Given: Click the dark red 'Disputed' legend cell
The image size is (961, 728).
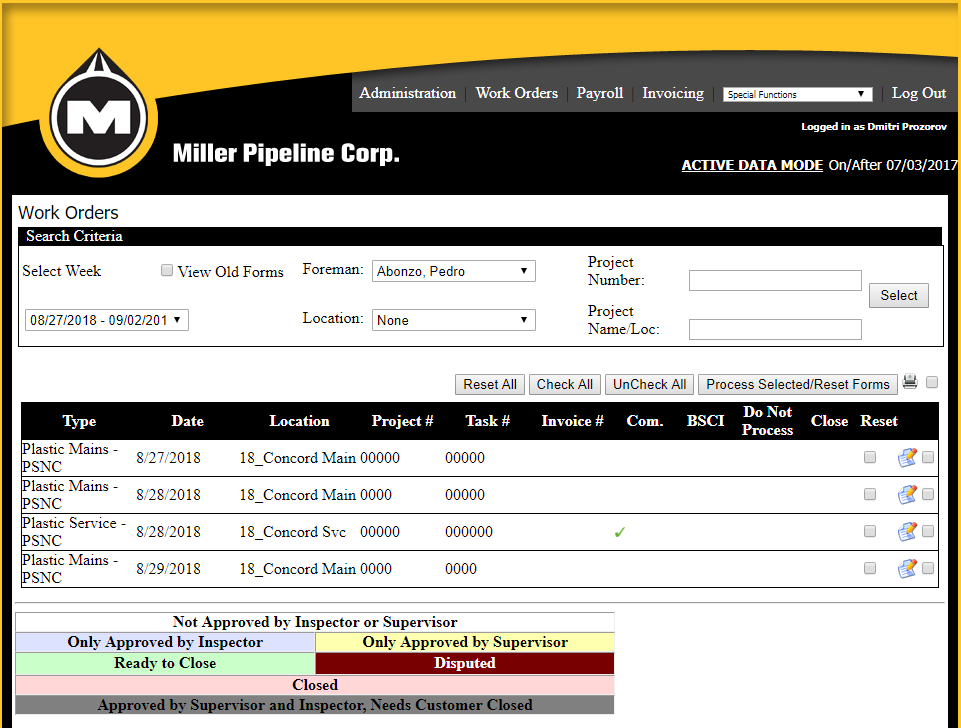Looking at the screenshot, I should coord(465,664).
